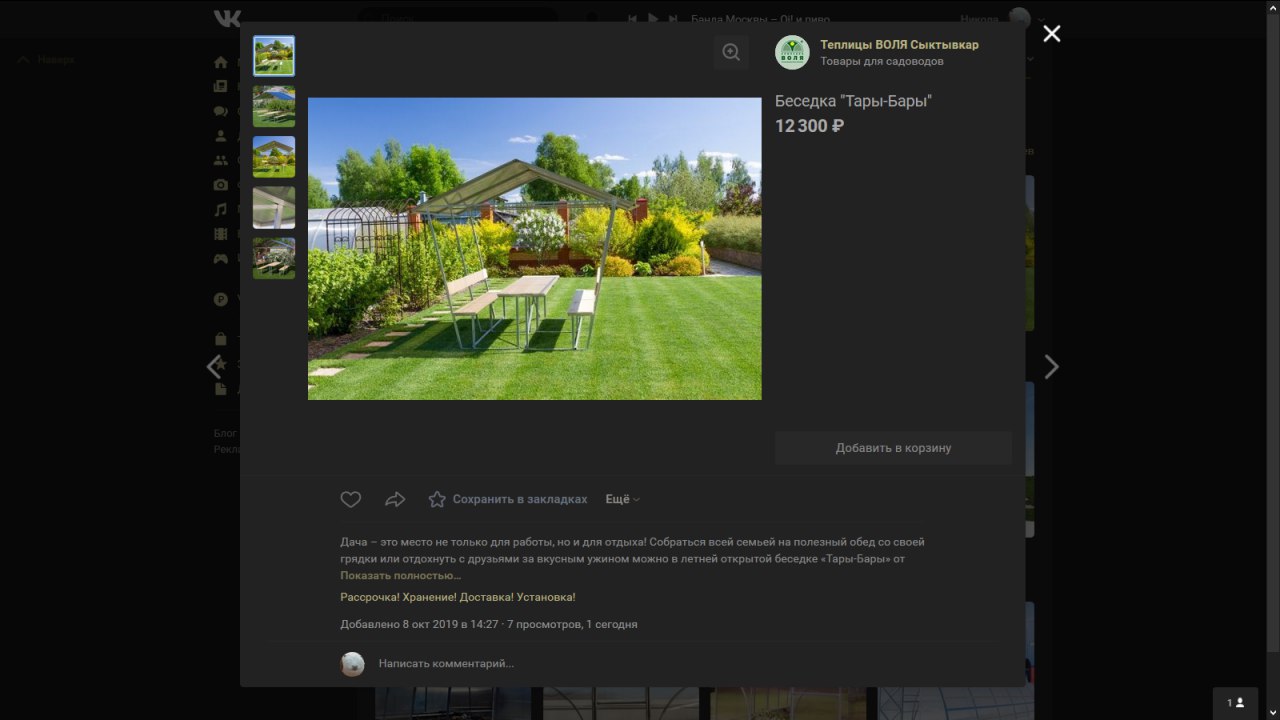Expand description via Показать полностью…

(x=401, y=576)
